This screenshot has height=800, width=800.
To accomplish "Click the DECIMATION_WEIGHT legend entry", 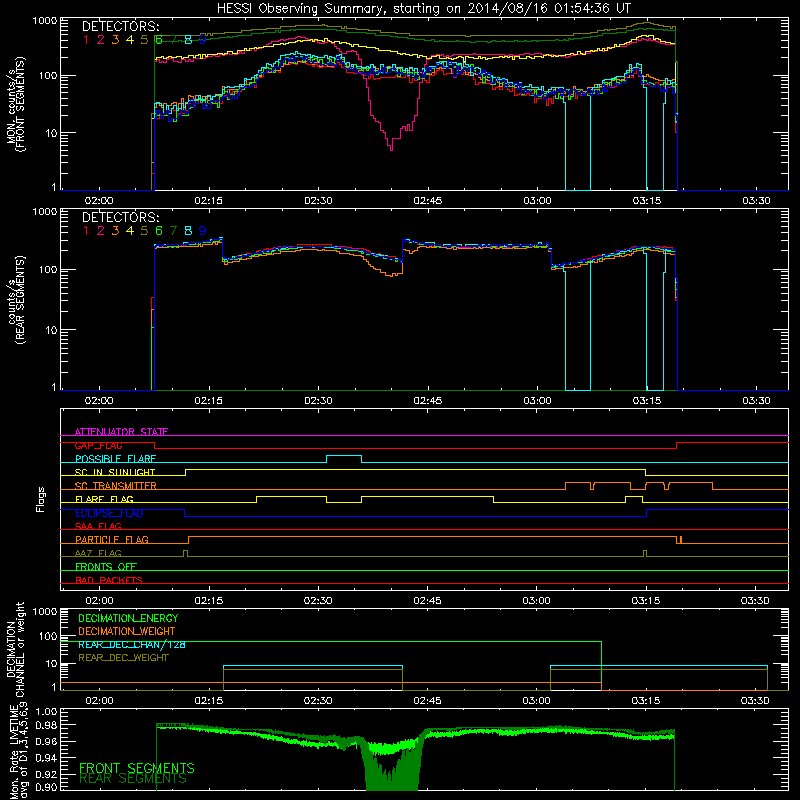I will [x=127, y=631].
